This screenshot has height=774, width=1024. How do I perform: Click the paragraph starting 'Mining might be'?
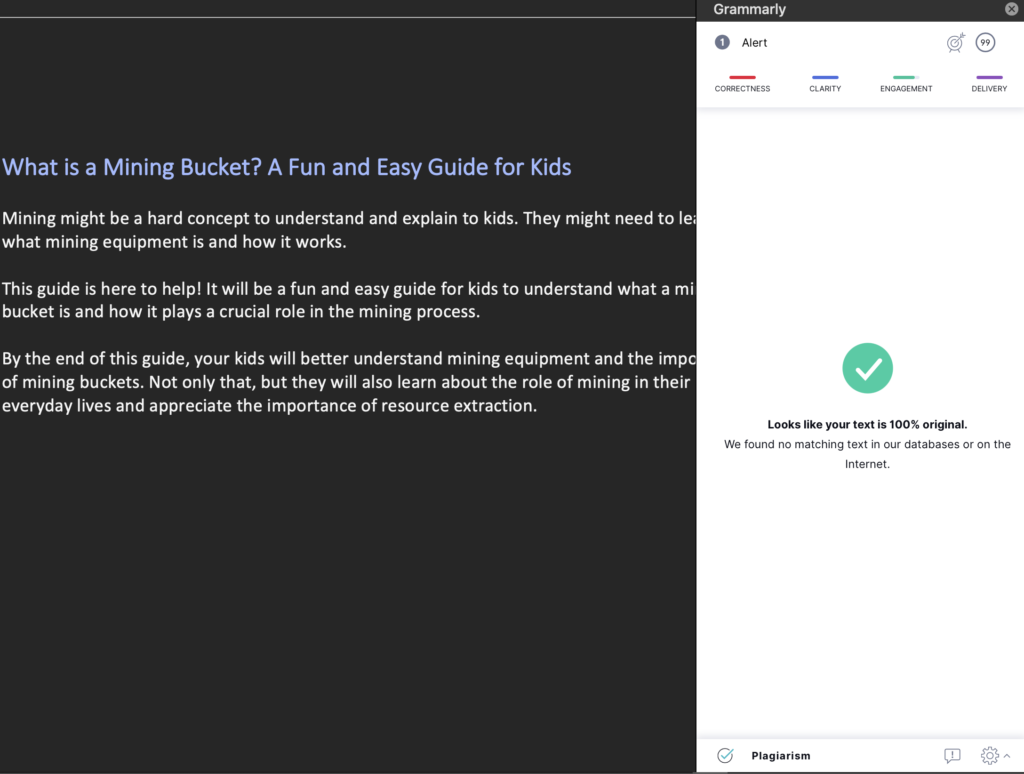click(x=349, y=230)
